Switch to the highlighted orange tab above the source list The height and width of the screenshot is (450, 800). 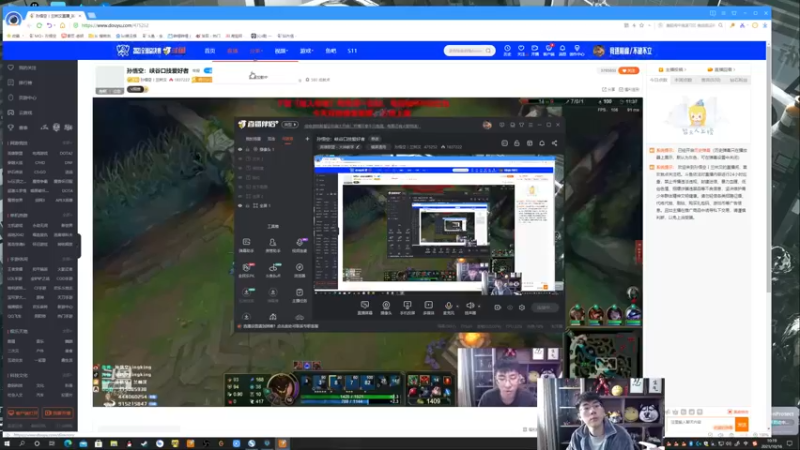(x=288, y=139)
